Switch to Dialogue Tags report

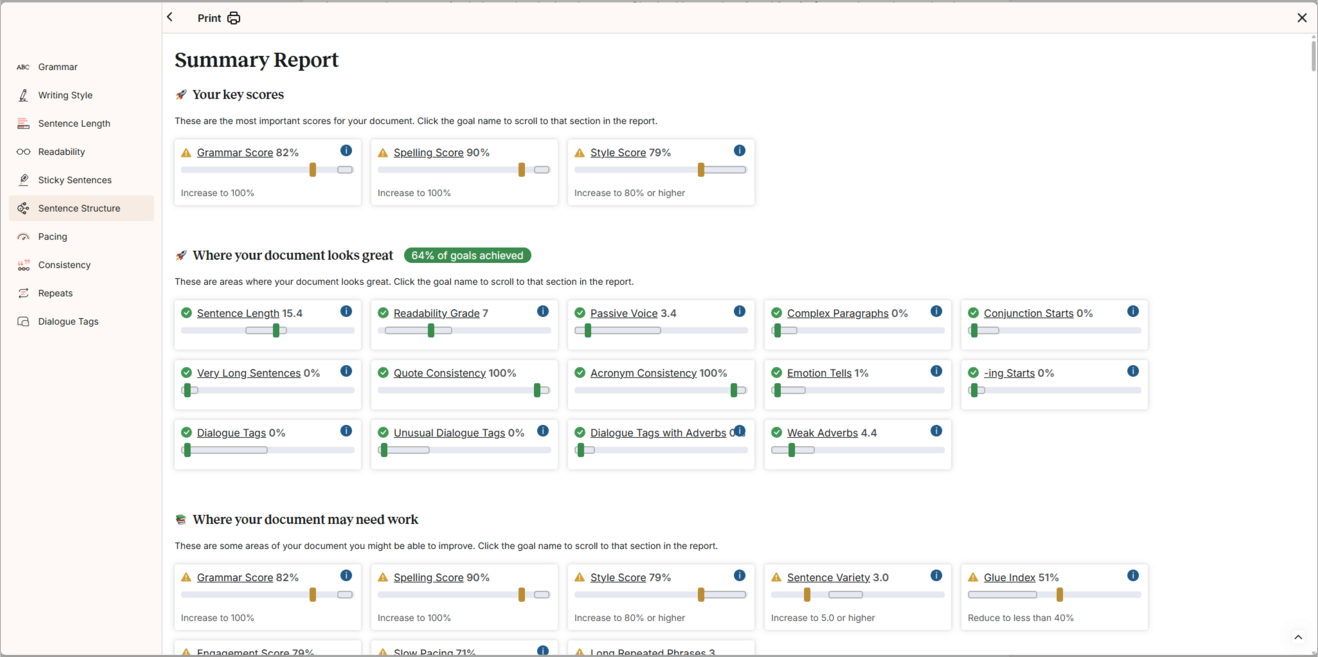(x=68, y=321)
